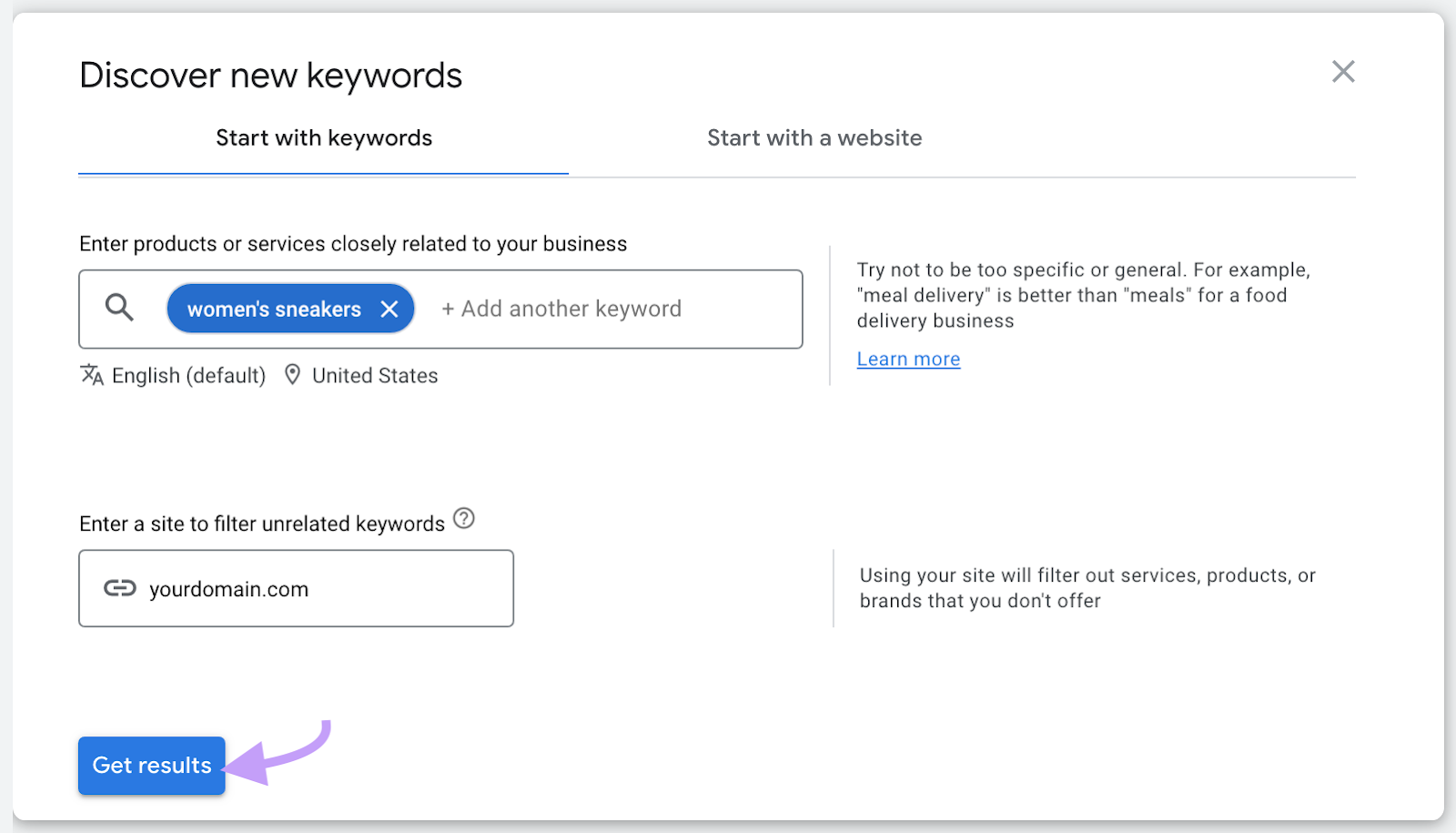Click the search magnifying glass icon
Image resolution: width=1456 pixels, height=833 pixels.
(118, 308)
